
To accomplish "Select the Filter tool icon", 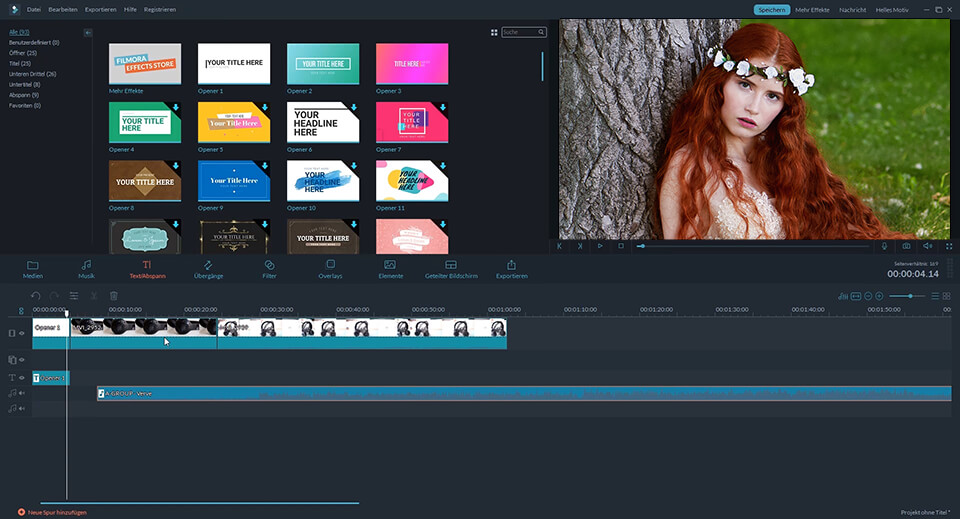I will 269,268.
